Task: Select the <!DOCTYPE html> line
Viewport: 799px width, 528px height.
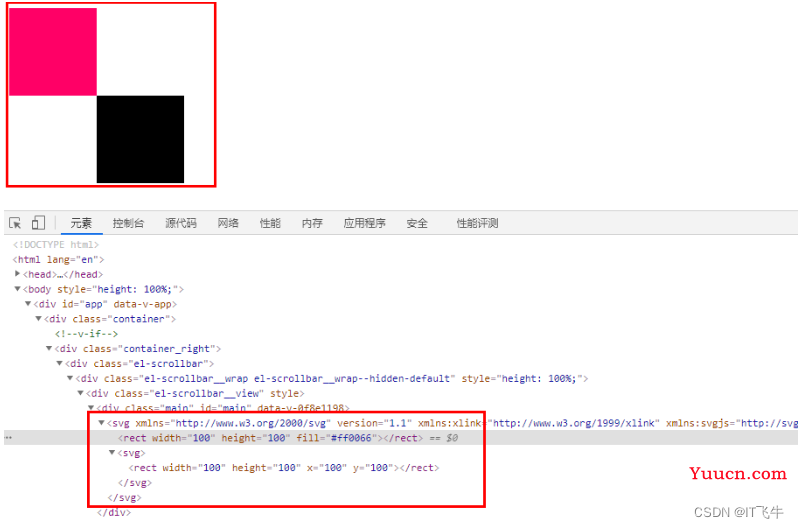Action: [56, 245]
